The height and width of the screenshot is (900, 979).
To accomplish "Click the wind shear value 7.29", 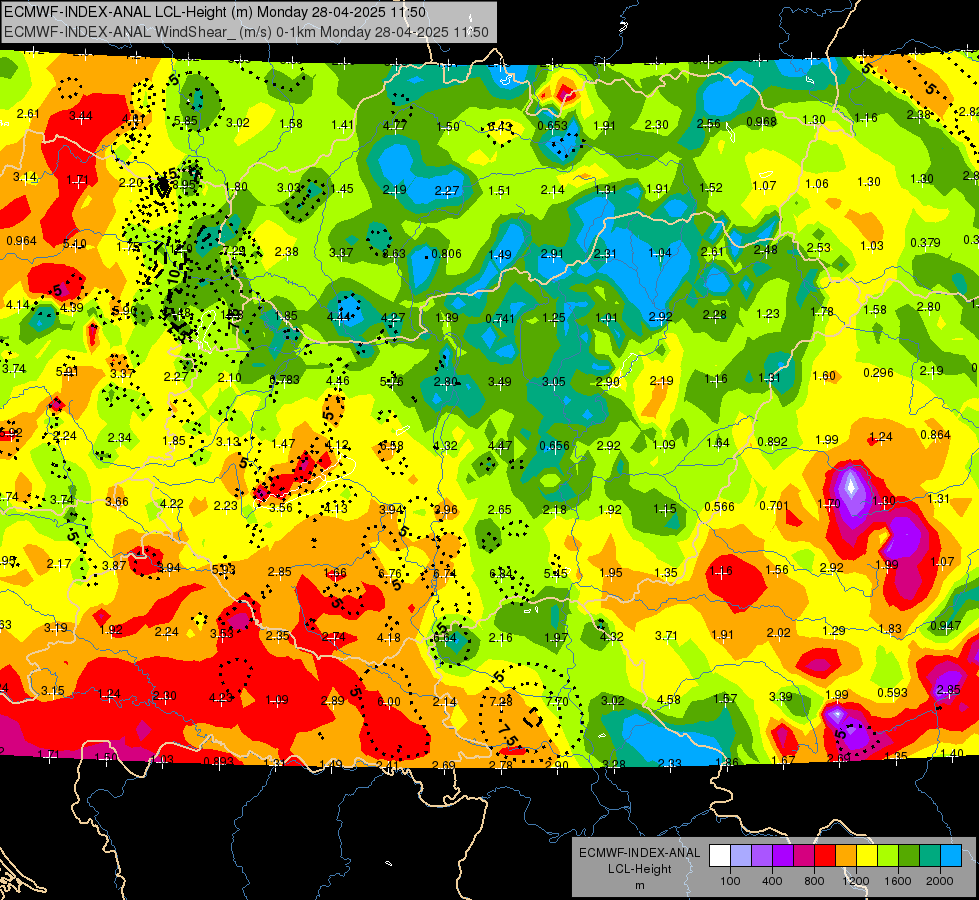I will pyautogui.click(x=234, y=250).
